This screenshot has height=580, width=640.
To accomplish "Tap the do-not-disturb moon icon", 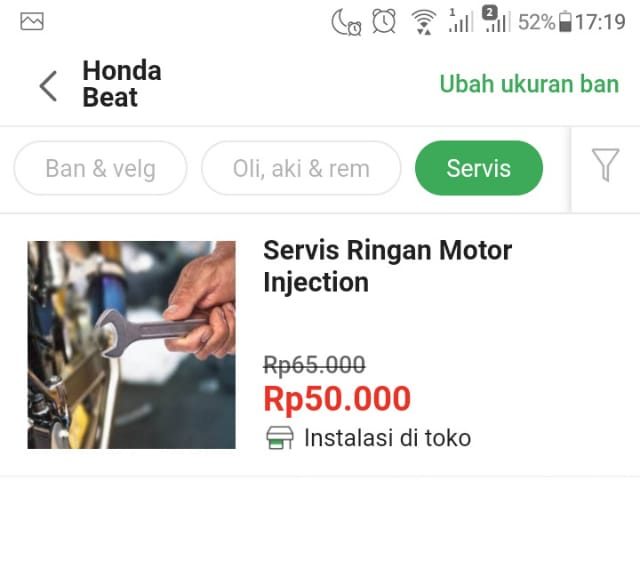I will tap(346, 22).
